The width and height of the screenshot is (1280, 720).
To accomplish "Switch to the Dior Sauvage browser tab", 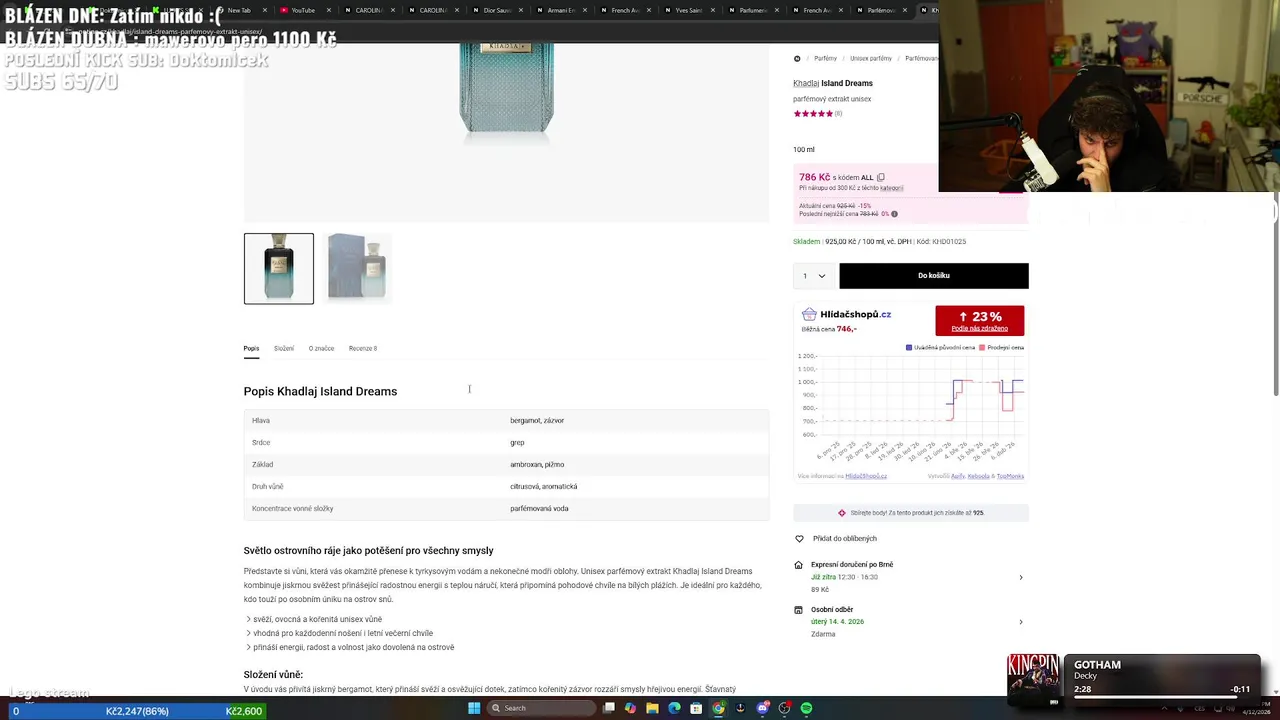I will (x=497, y=10).
